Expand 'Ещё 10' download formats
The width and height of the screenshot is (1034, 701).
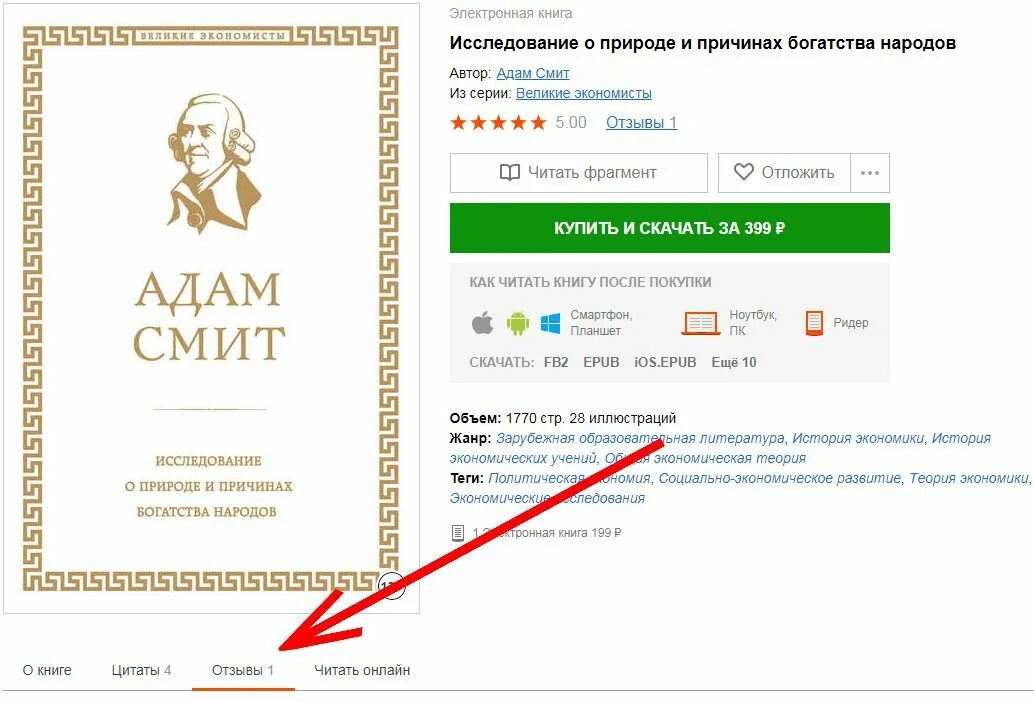click(x=733, y=362)
